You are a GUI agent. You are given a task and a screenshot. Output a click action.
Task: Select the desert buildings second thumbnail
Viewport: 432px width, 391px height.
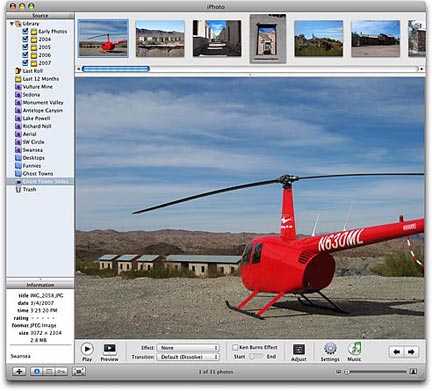point(160,38)
